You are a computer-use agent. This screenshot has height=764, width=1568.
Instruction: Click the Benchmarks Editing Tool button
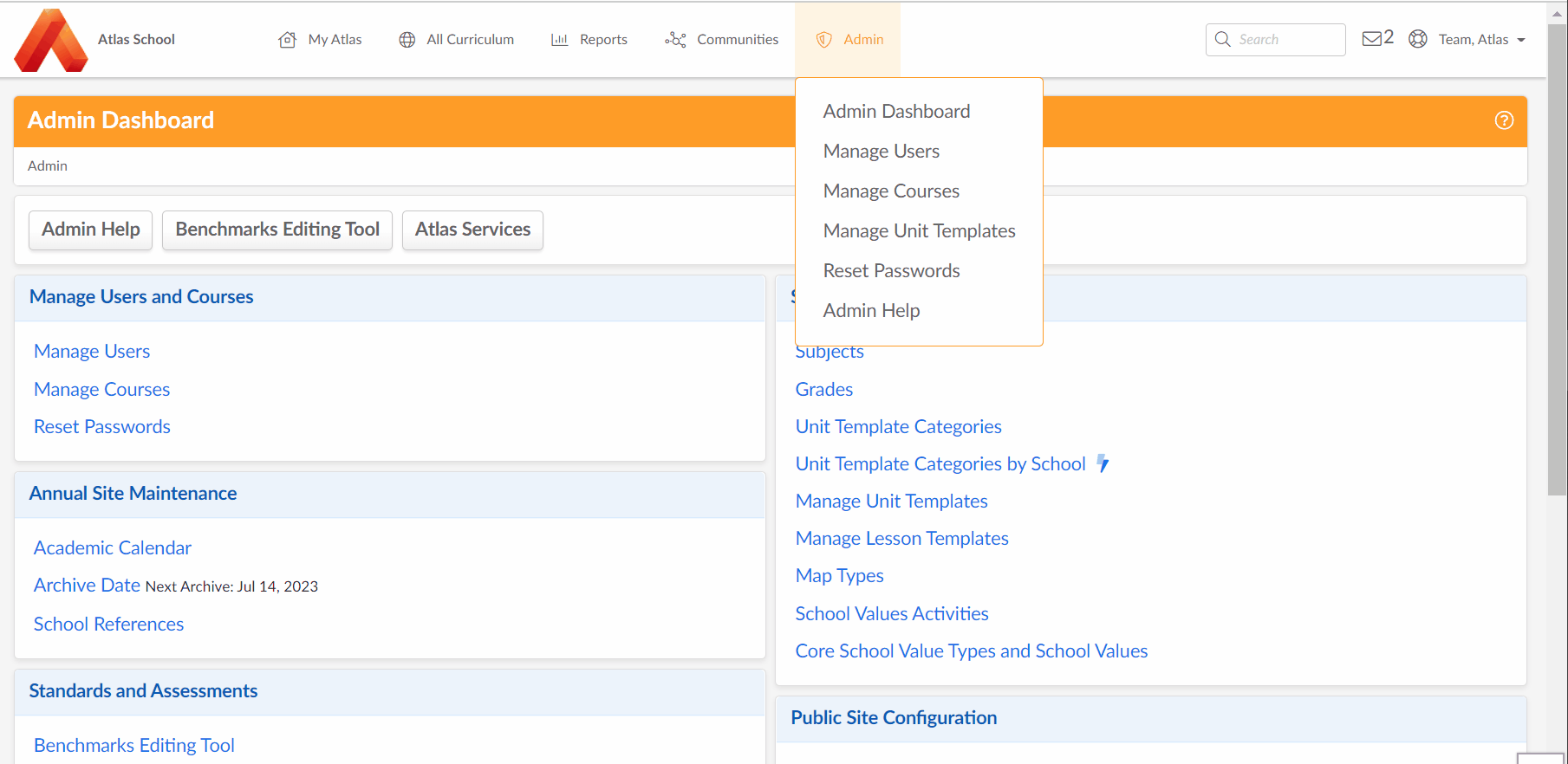point(277,230)
